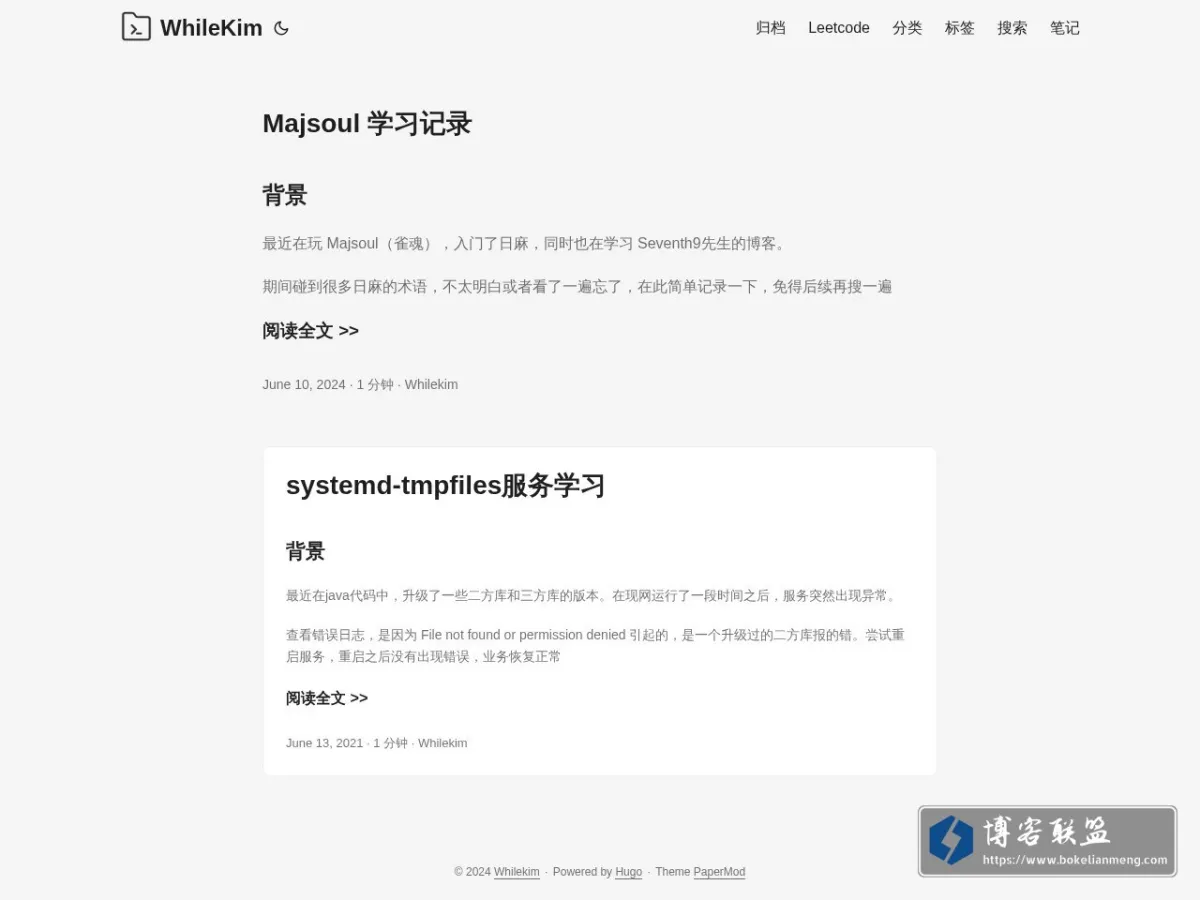Open the 搜索 menu item

1012,28
